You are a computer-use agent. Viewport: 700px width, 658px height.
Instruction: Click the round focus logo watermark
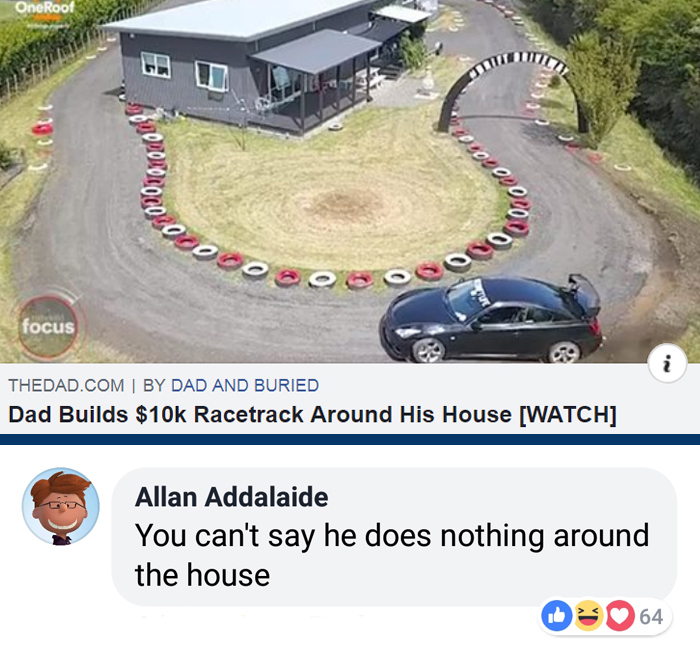48,326
